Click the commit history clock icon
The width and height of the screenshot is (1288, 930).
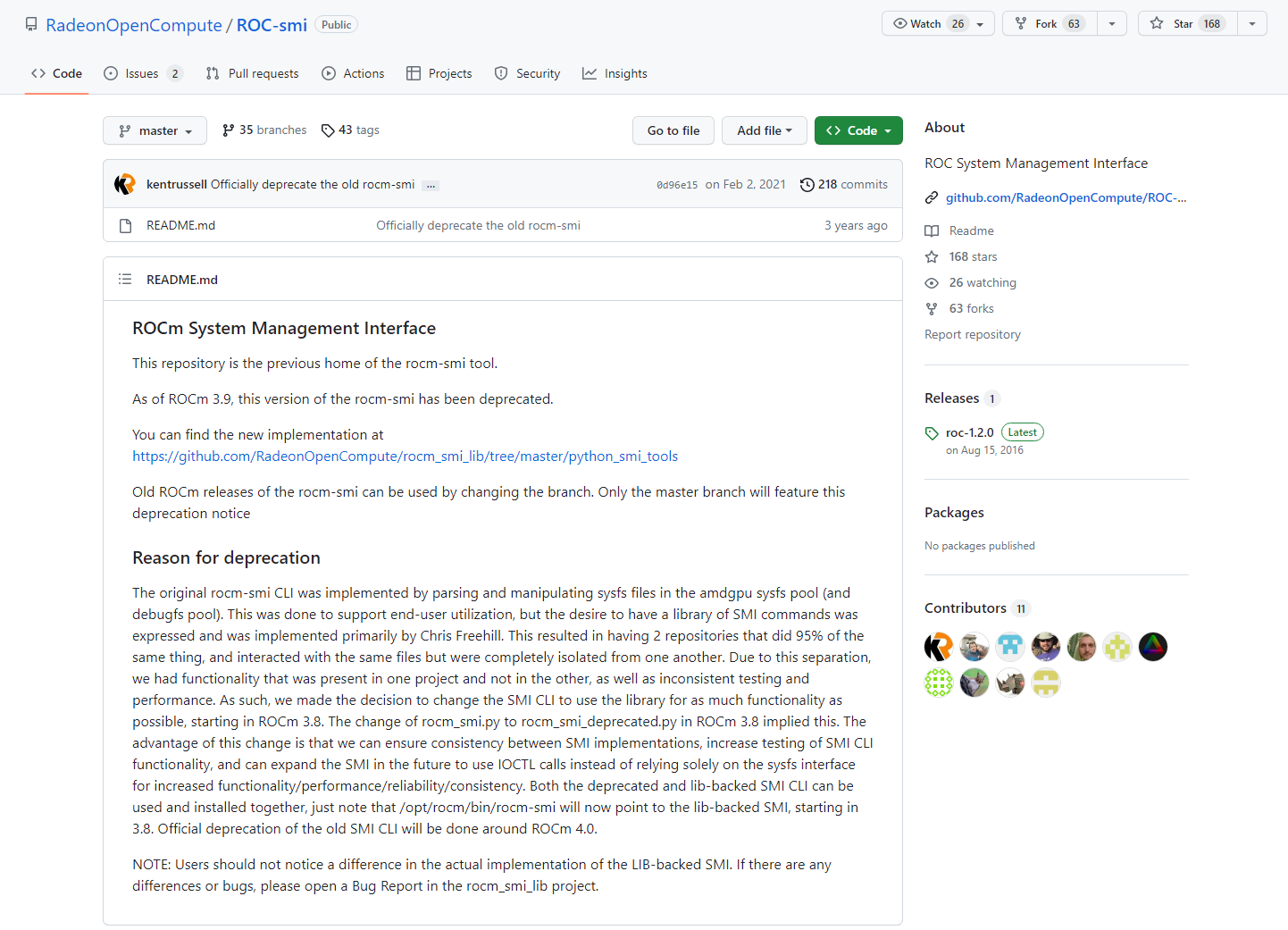(807, 185)
